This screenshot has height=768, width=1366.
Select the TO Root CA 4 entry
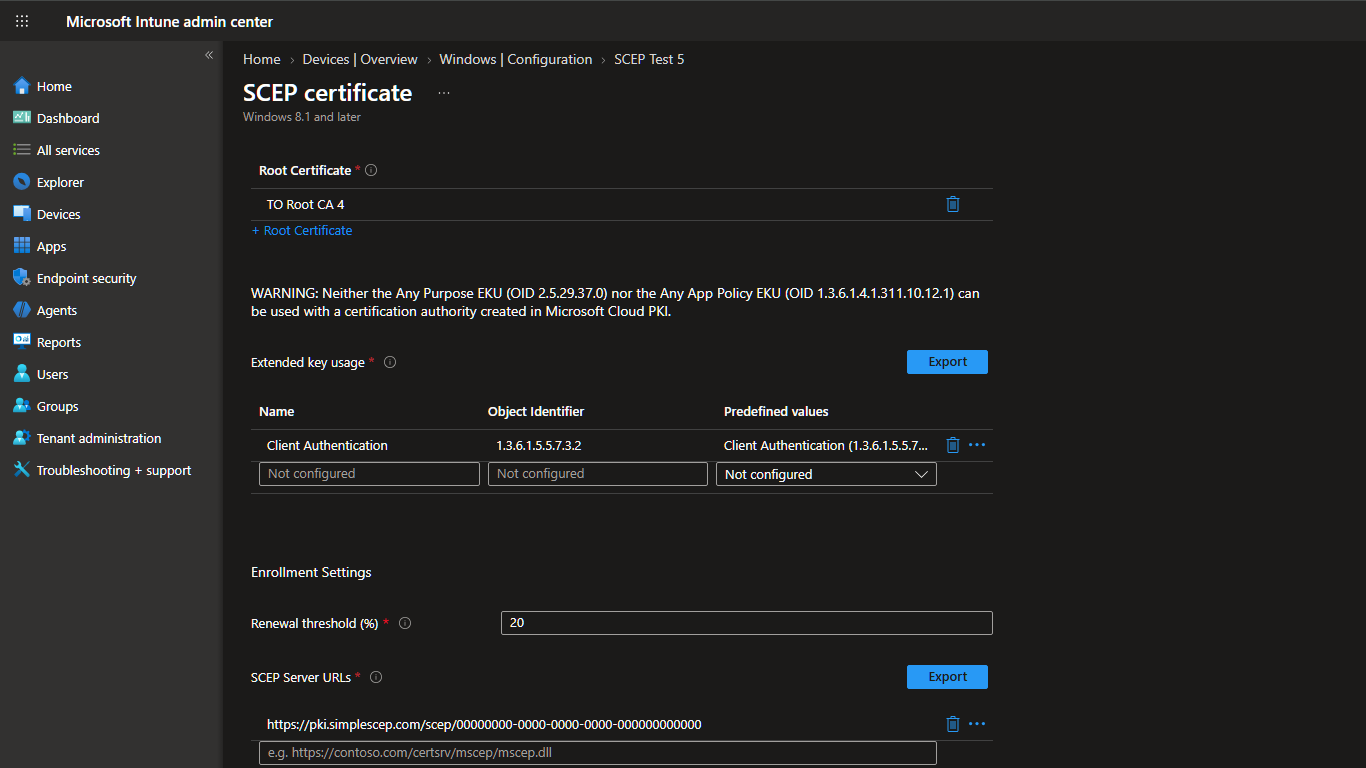pyautogui.click(x=305, y=204)
